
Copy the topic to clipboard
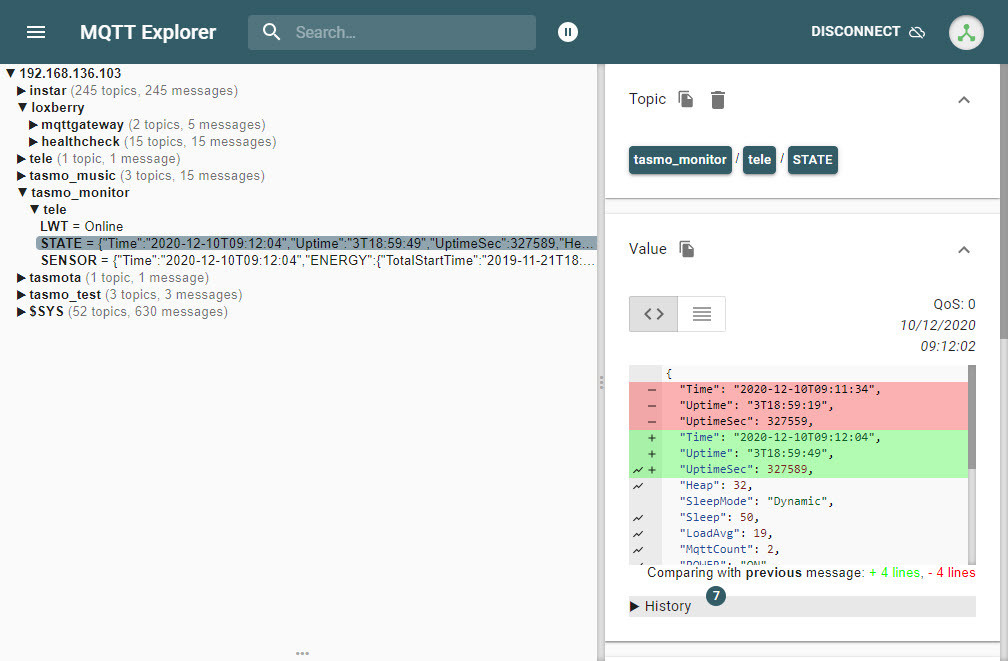686,99
